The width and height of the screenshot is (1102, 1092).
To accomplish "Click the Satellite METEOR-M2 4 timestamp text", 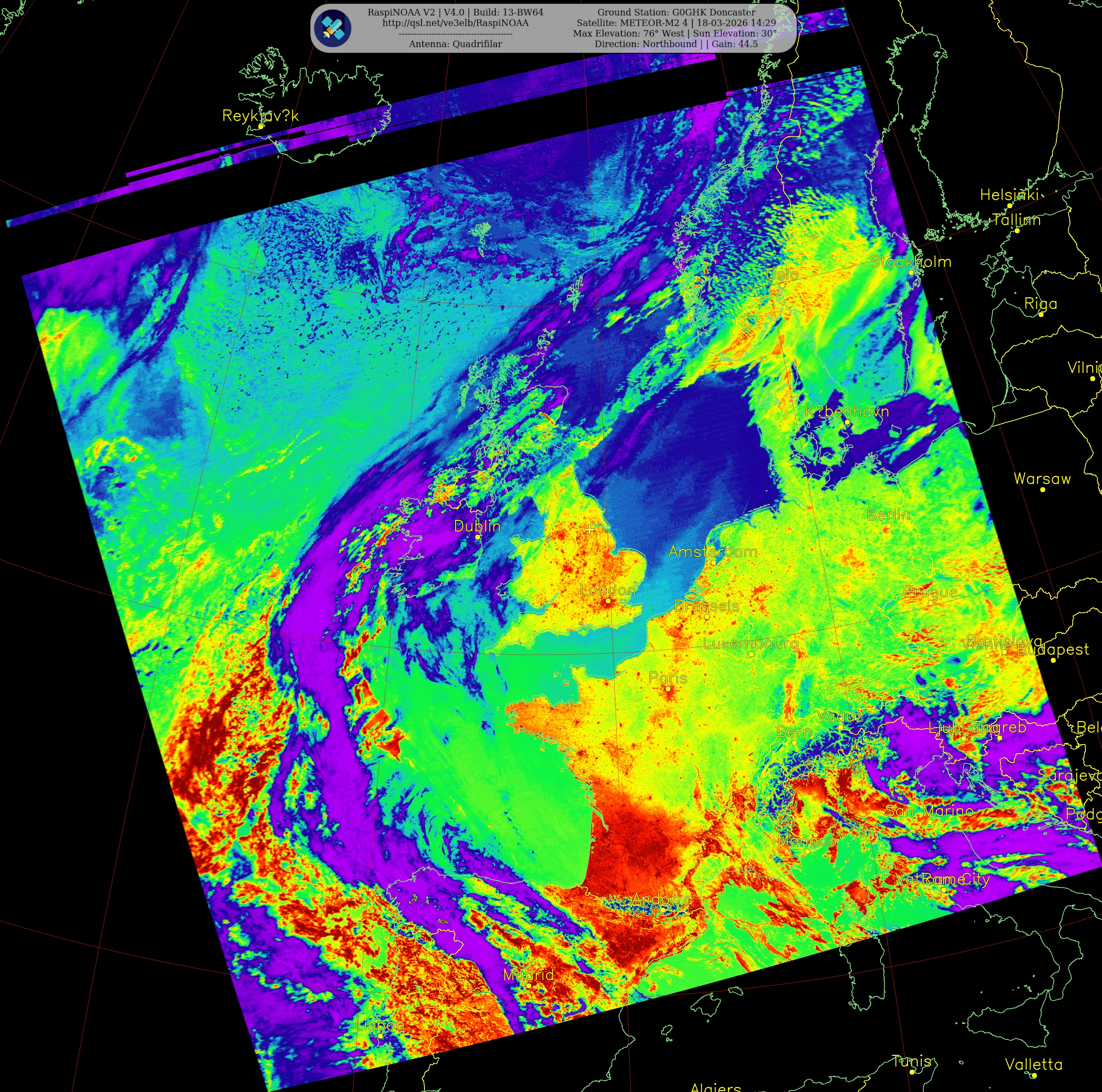I will pyautogui.click(x=676, y=23).
